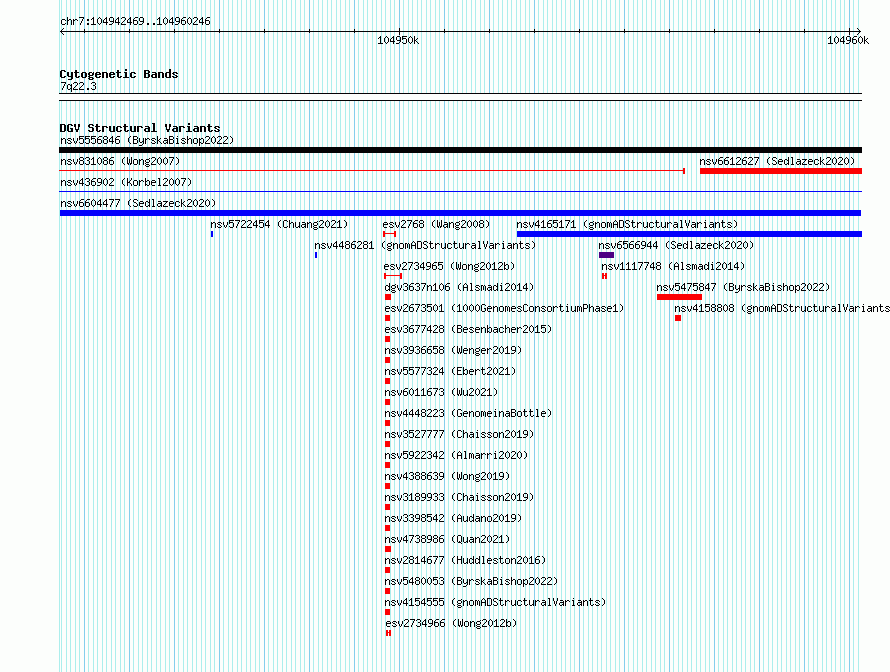Select the red nsv6612627 variant bar

[780, 171]
